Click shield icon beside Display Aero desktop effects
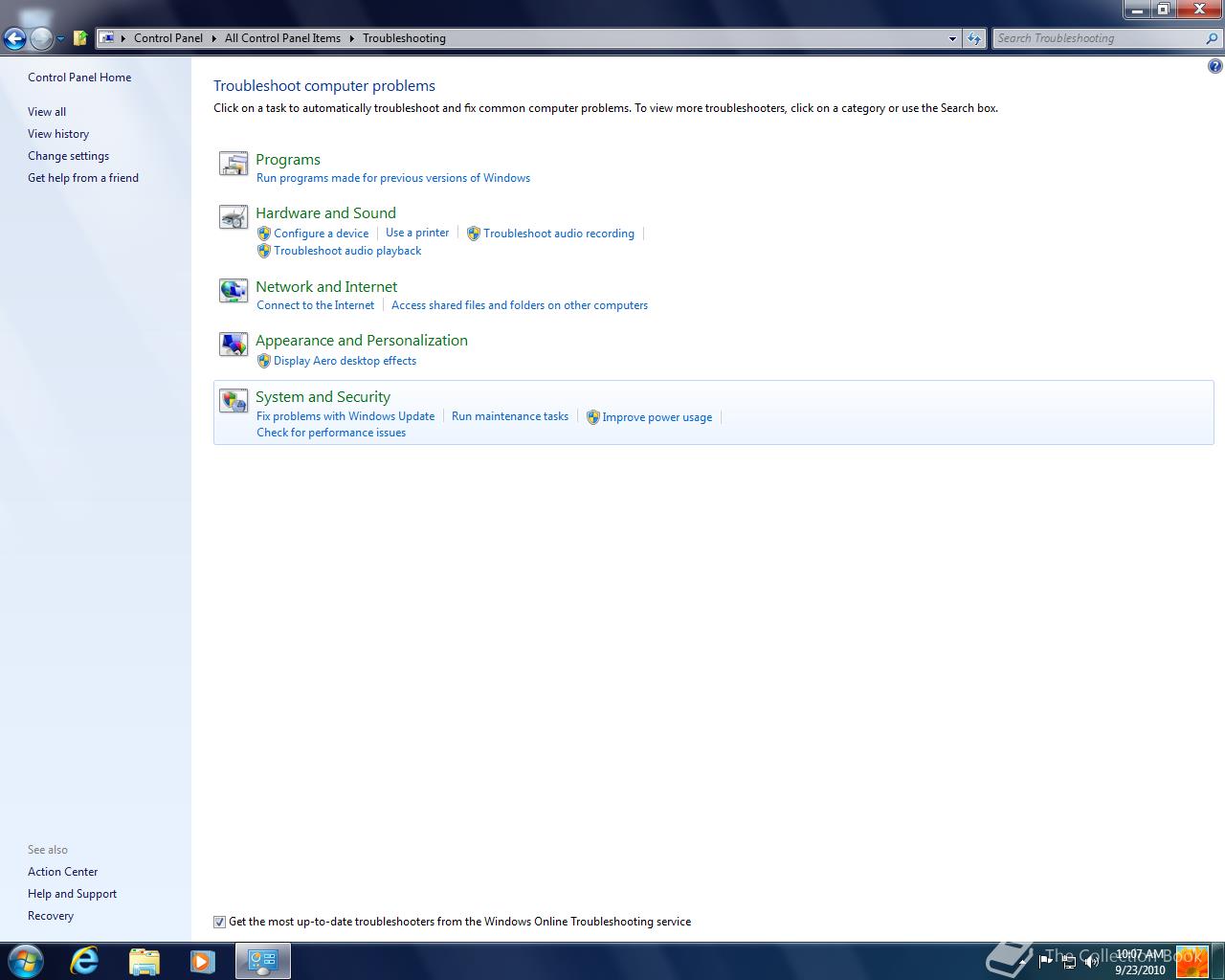 264,361
